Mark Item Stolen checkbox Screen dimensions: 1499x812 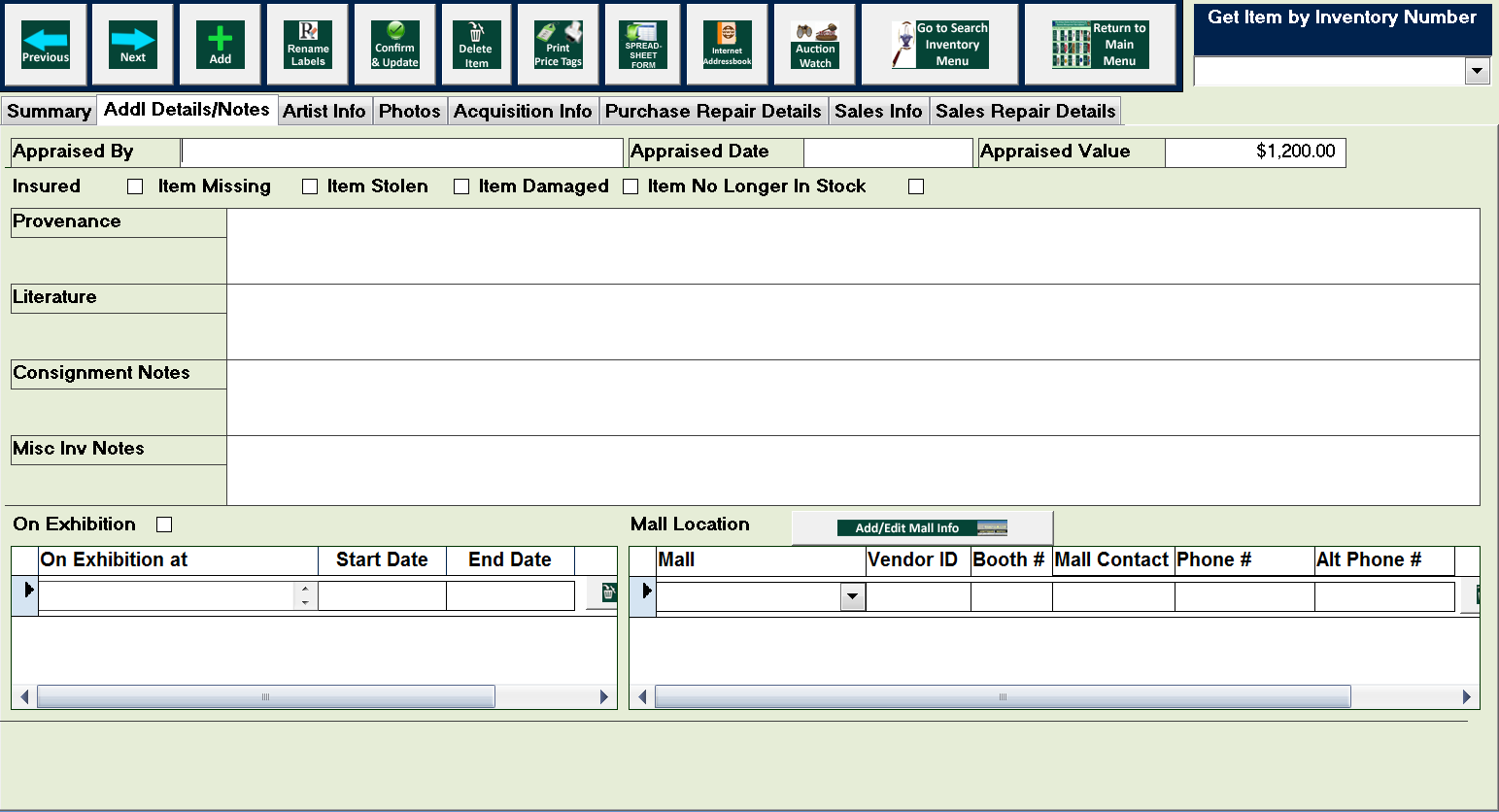461,186
